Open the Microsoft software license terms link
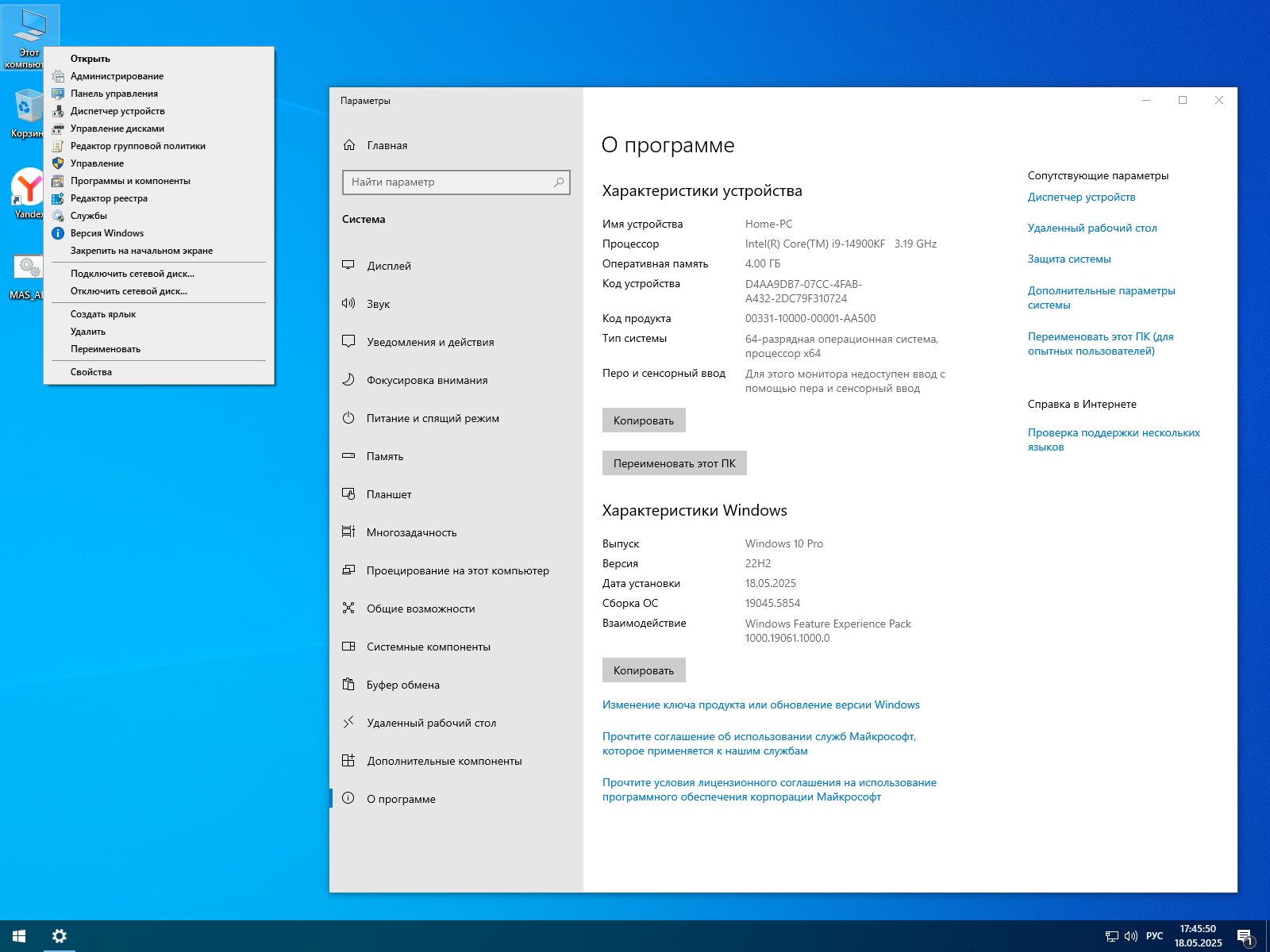The height and width of the screenshot is (952, 1270). point(769,789)
